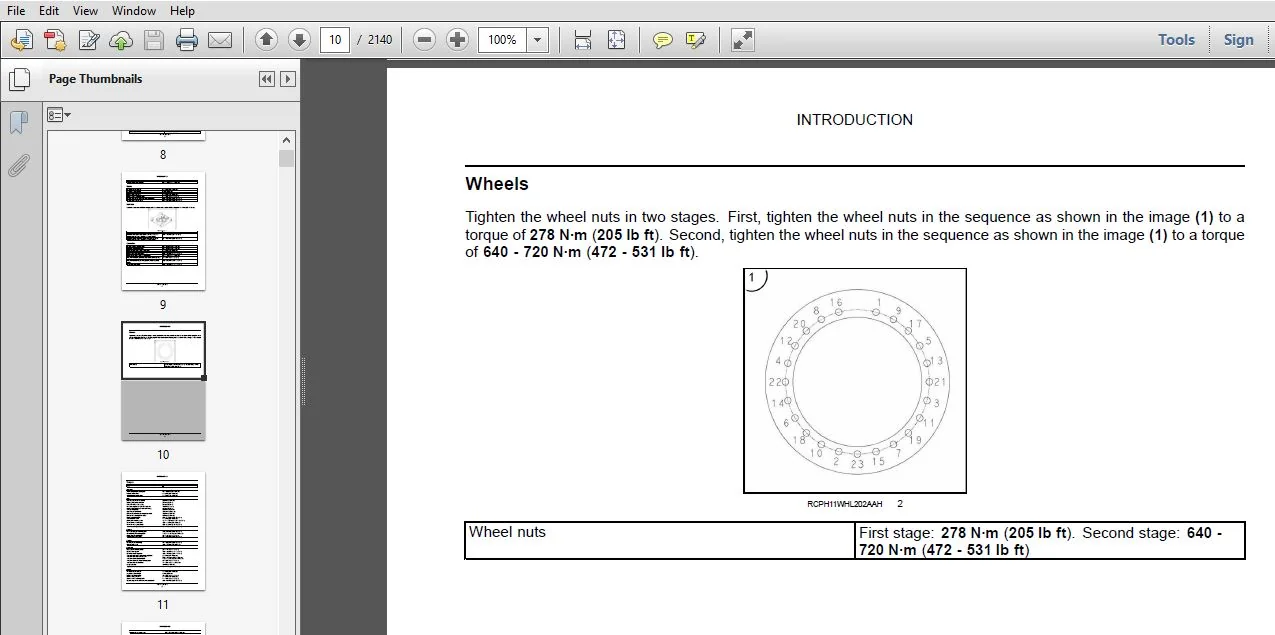Click the thumbnails scrollbar up arrow

[287, 141]
